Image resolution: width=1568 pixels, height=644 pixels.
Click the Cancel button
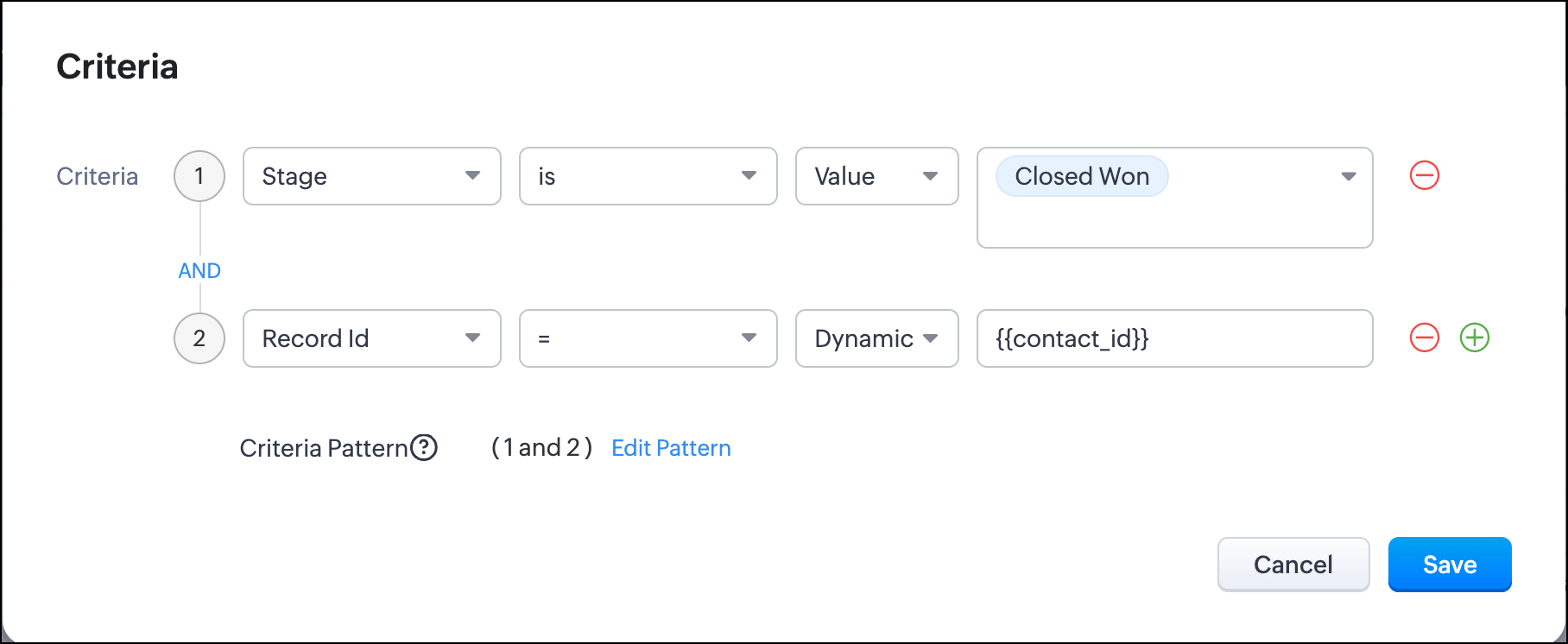click(1293, 565)
